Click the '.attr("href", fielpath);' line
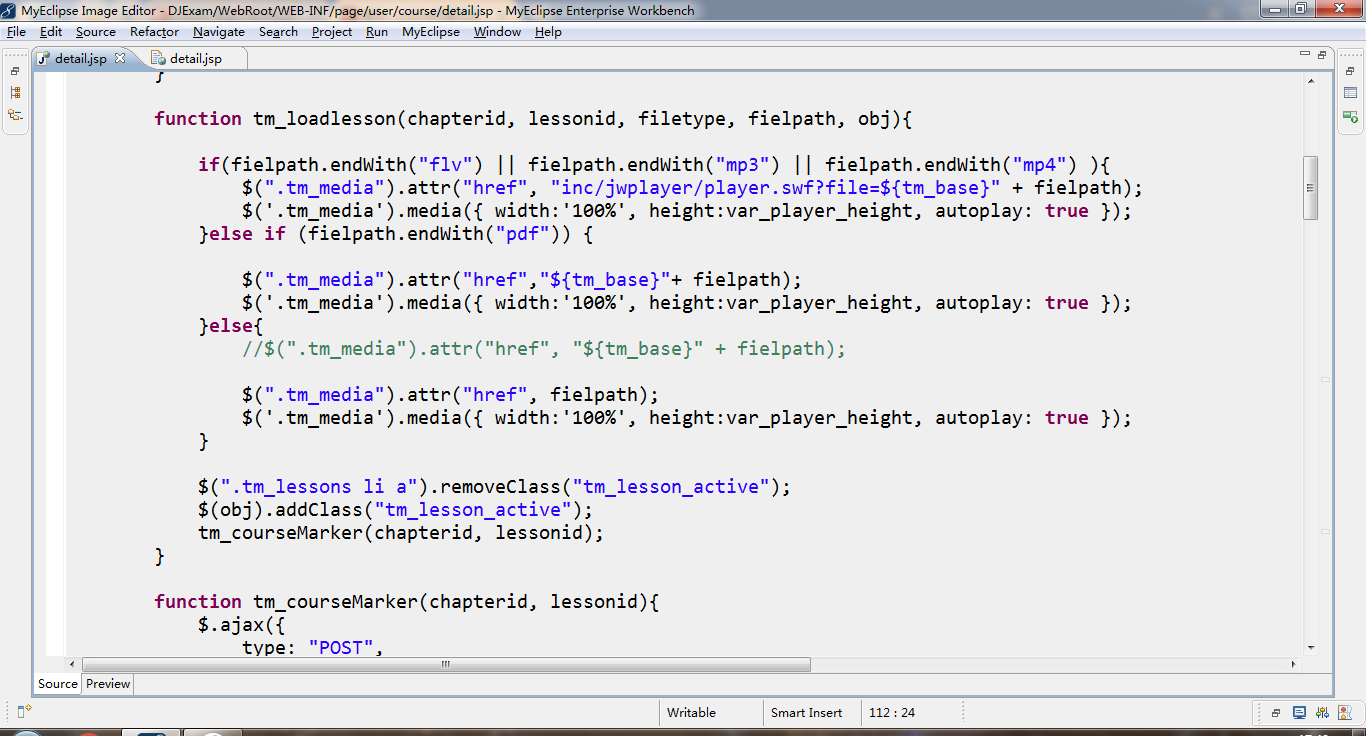 (450, 395)
